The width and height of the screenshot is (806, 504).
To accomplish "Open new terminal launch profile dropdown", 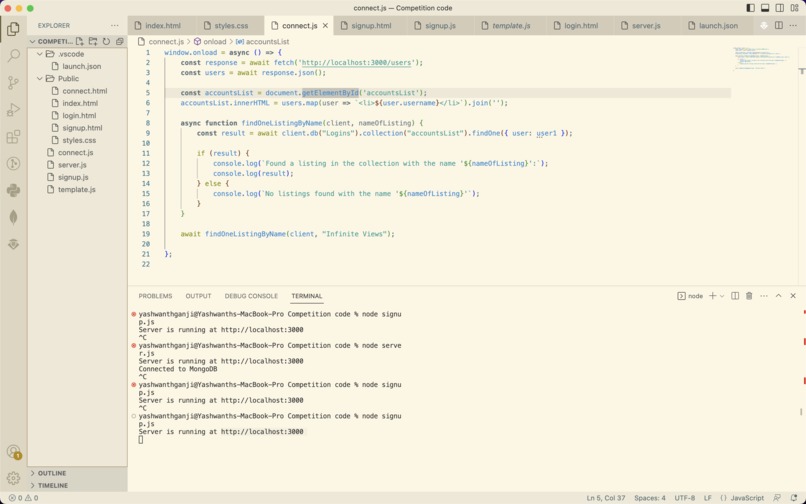I will [722, 296].
